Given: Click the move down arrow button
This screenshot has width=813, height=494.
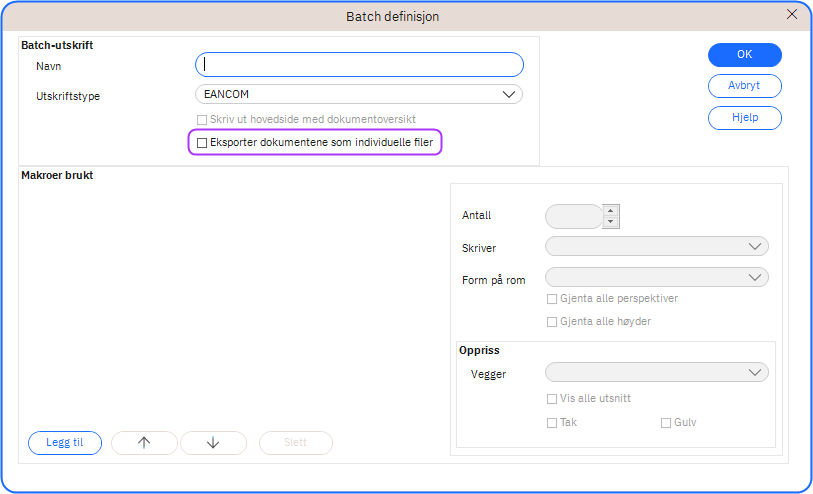Looking at the screenshot, I should [213, 443].
